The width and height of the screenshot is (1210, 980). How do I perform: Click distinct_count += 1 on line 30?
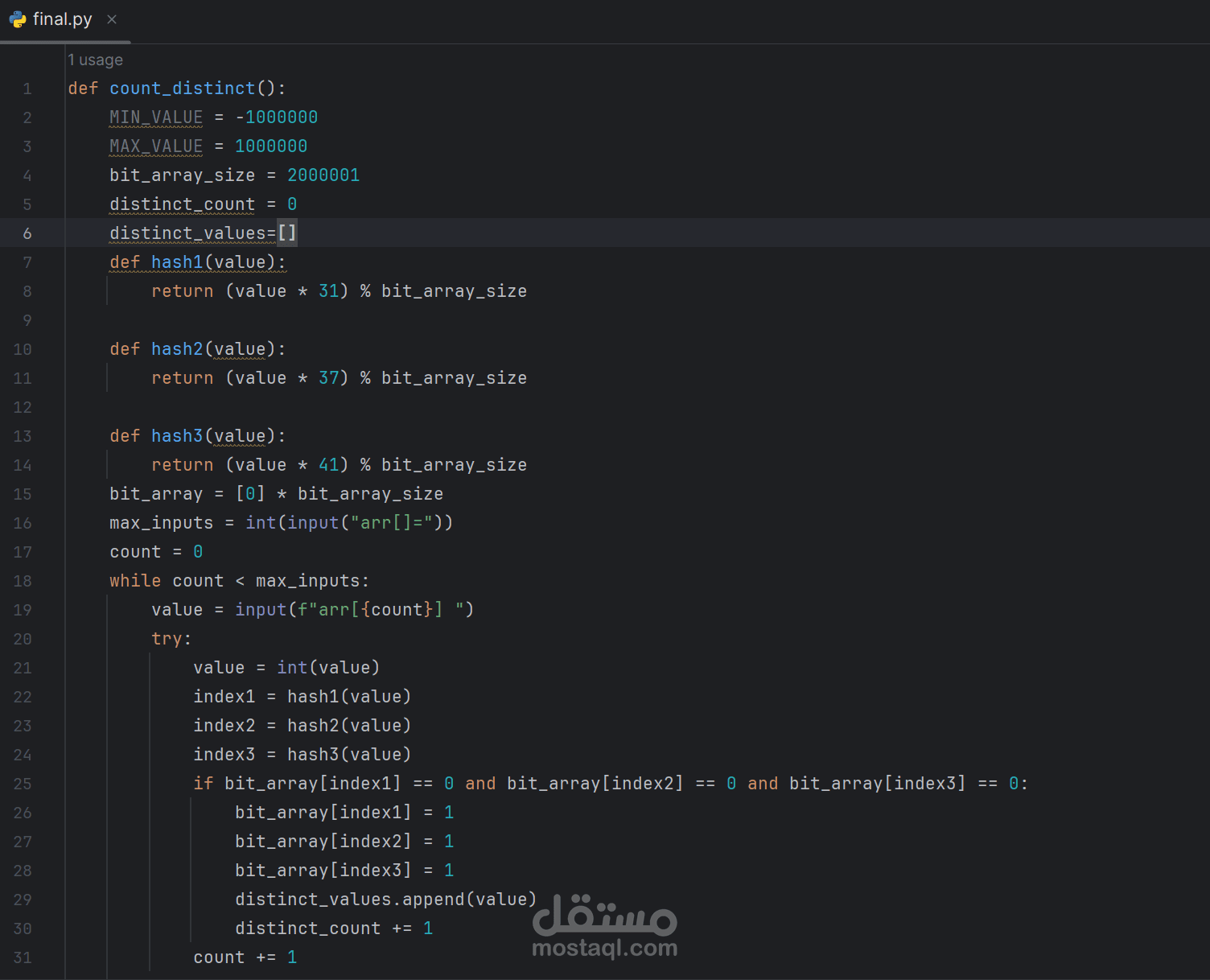334,929
